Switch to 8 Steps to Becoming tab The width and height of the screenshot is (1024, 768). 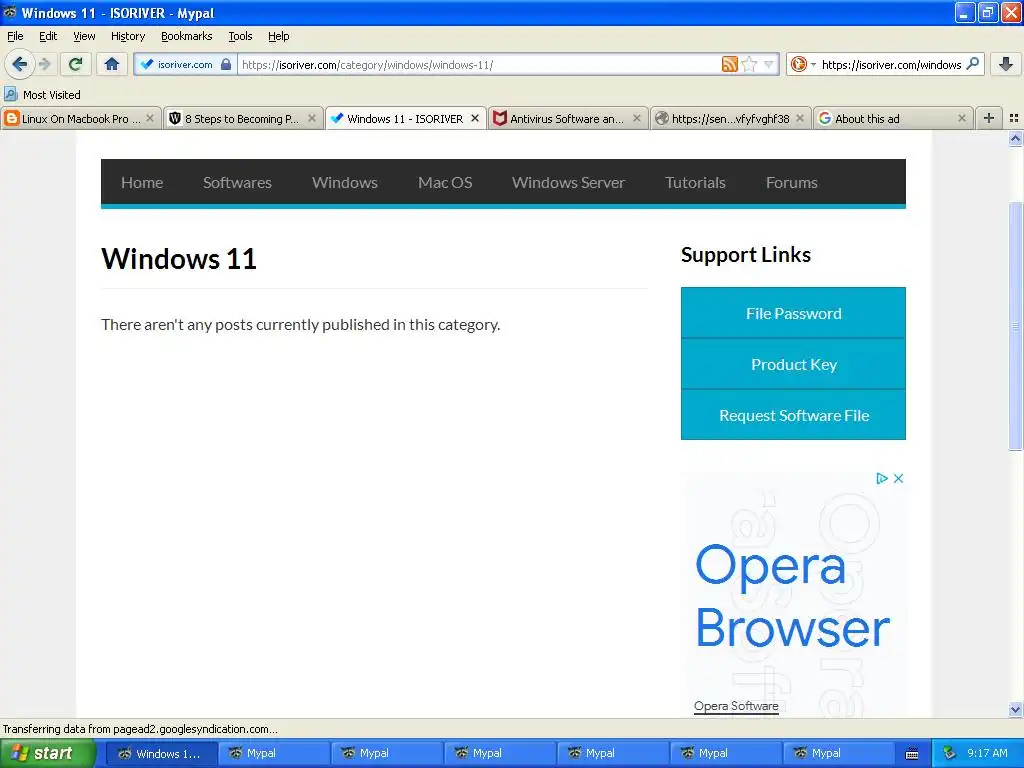tap(243, 119)
